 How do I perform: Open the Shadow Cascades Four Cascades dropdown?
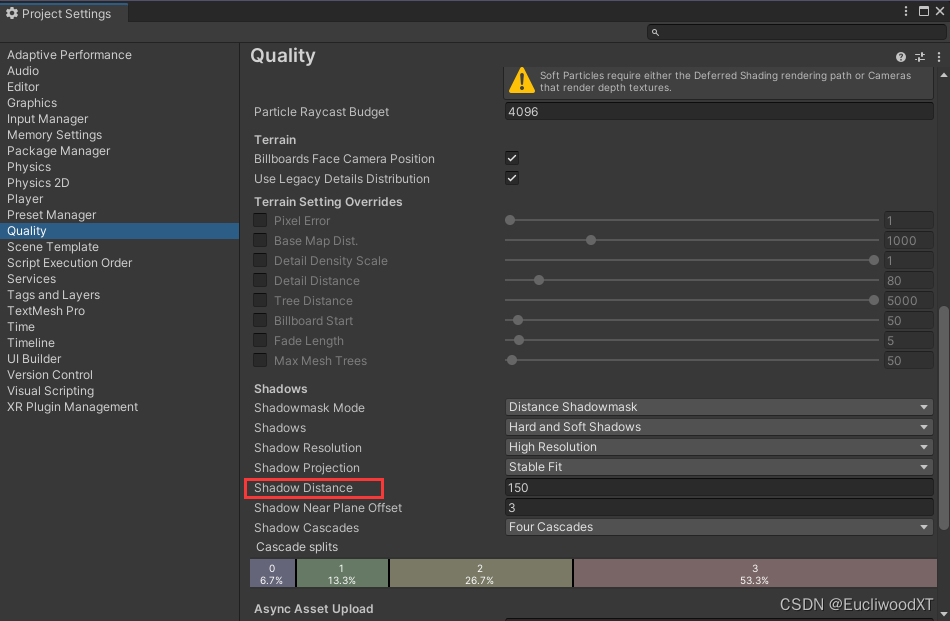pos(719,527)
